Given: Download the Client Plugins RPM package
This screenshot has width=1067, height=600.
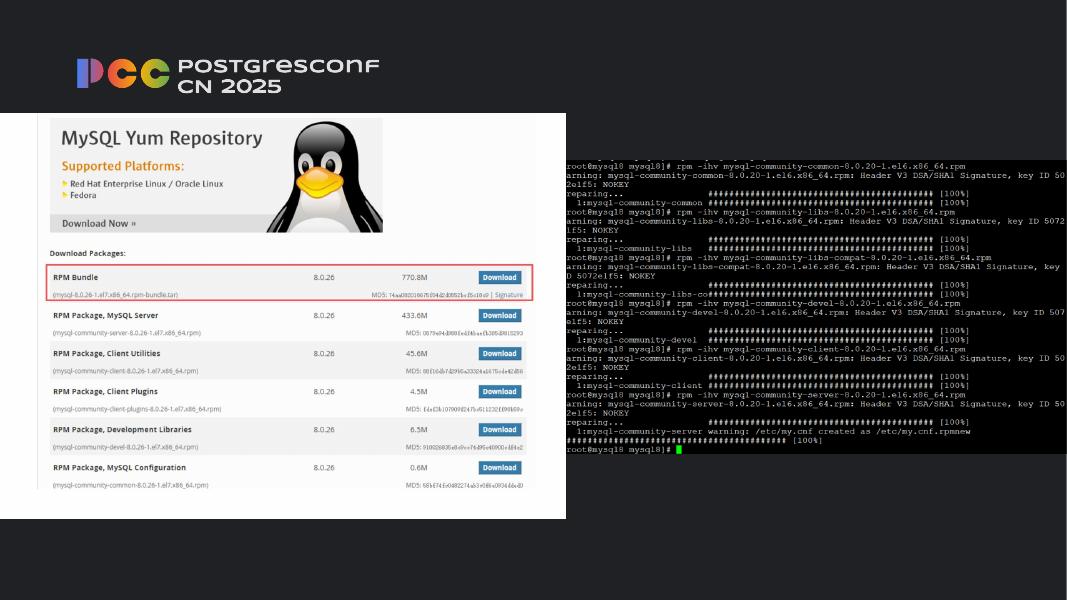Looking at the screenshot, I should [x=499, y=392].
